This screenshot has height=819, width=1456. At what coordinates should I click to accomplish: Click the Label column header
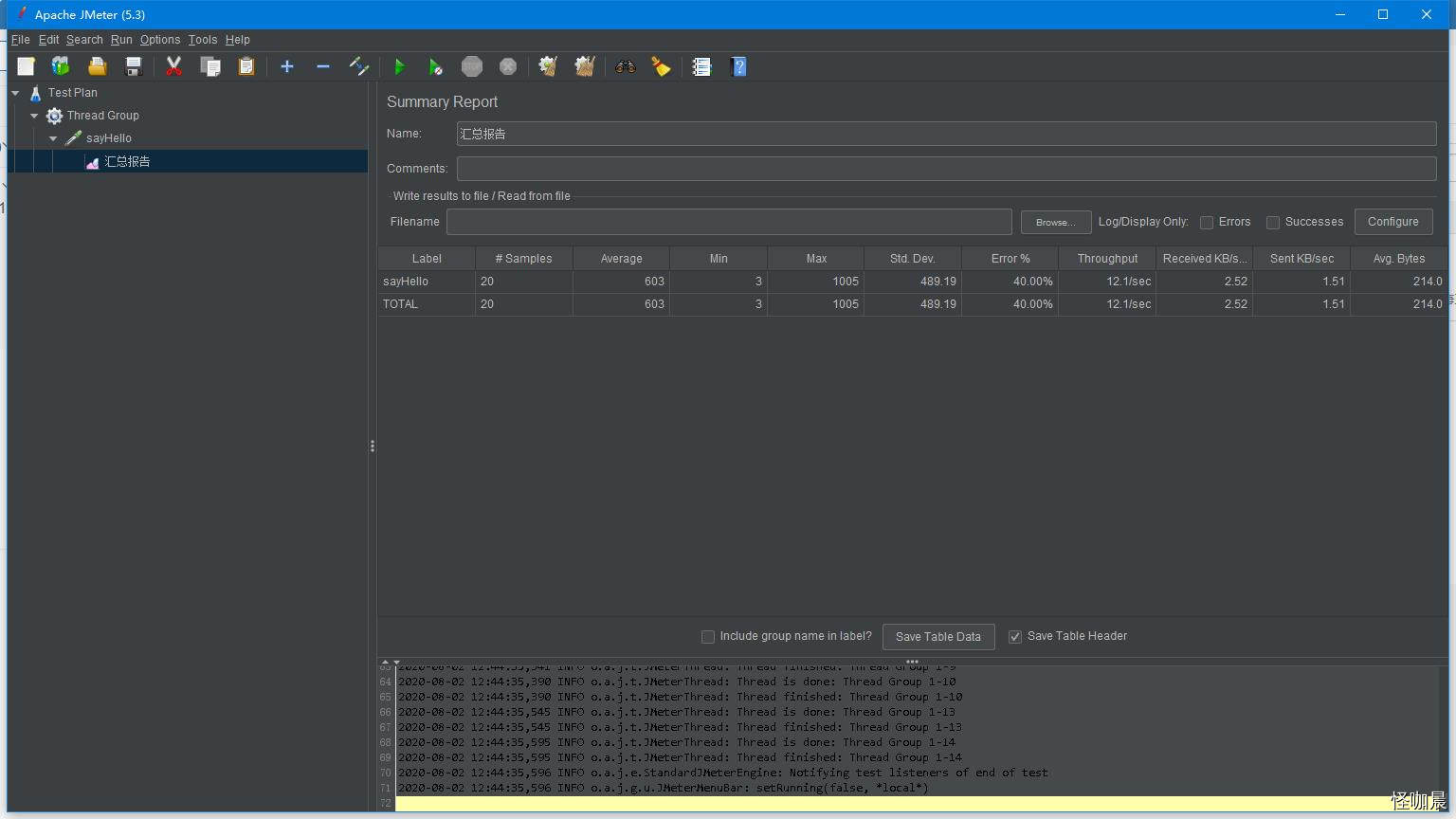427,259
